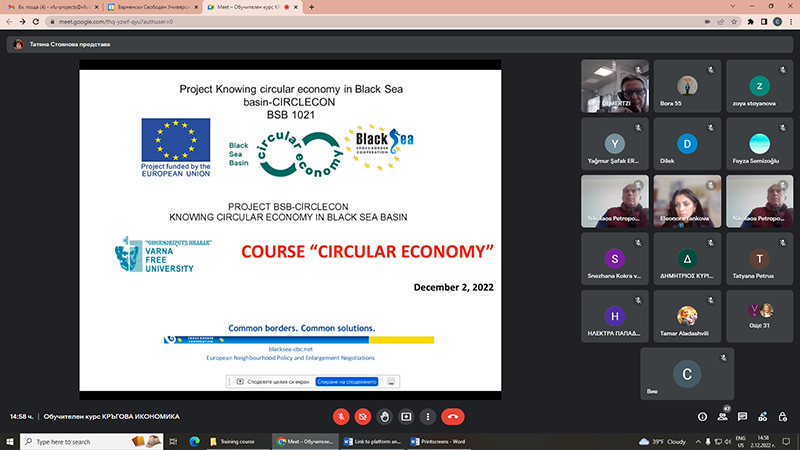800x450 pixels.
Task: Open 'Още 31' more participants tile
Action: click(760, 317)
